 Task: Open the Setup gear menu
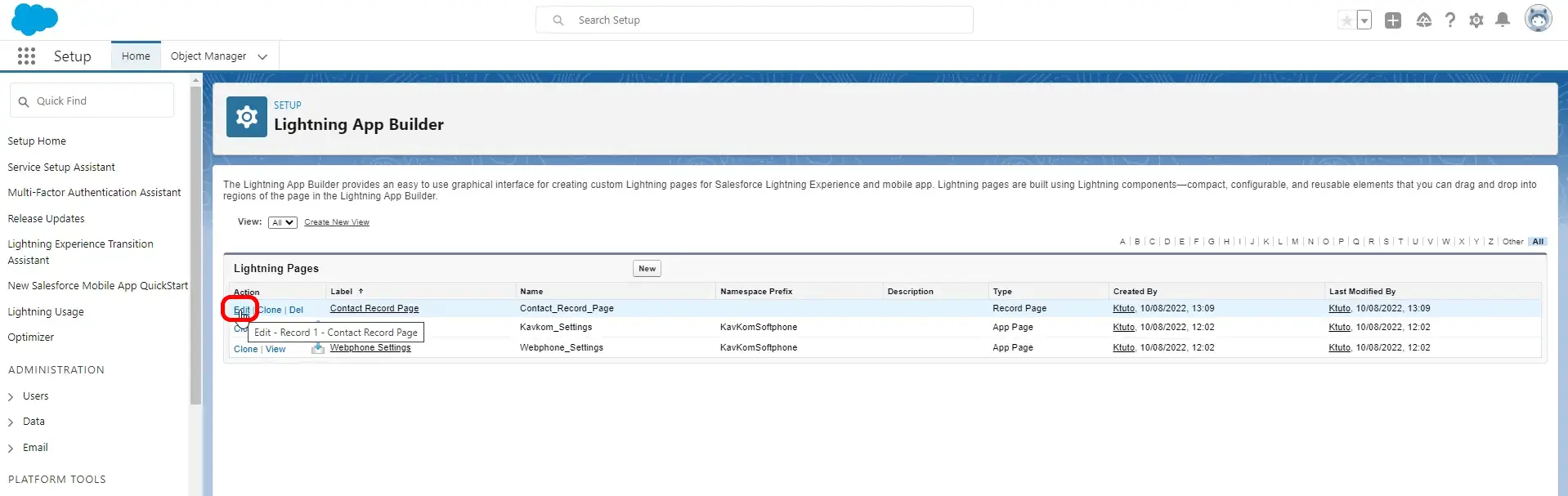pos(1476,20)
